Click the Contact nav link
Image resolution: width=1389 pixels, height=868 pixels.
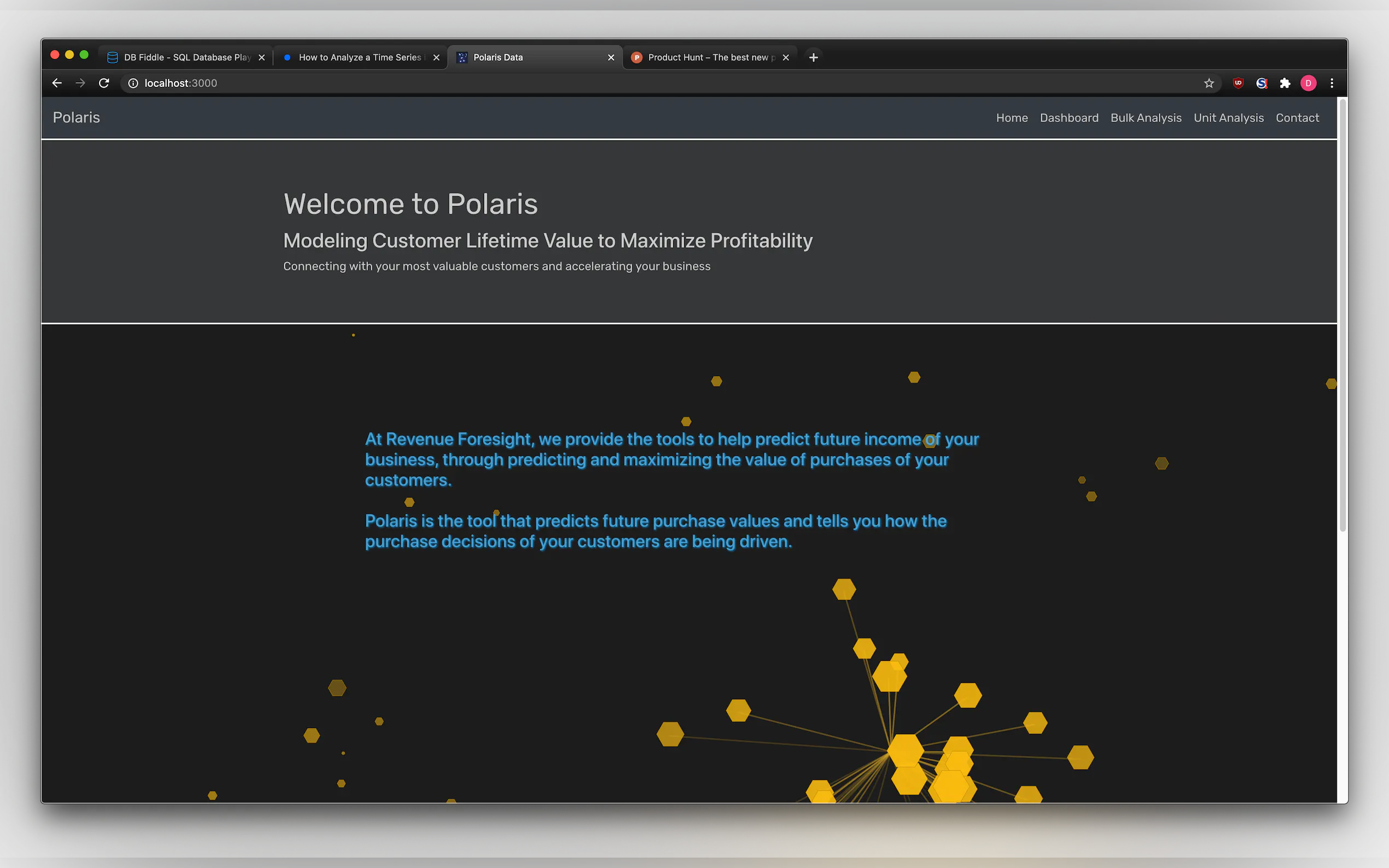tap(1297, 118)
